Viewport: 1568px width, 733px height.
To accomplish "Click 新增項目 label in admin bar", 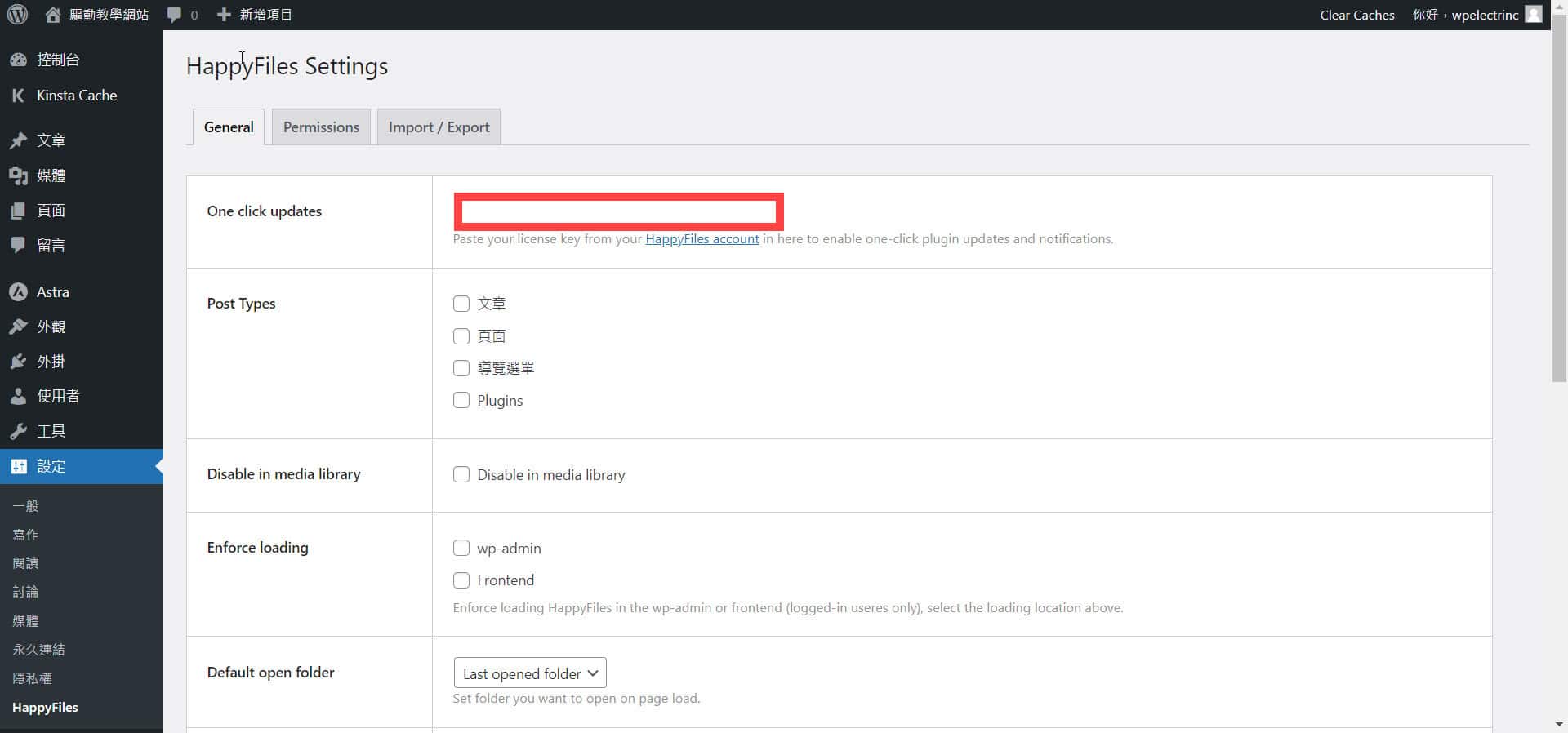I will click(265, 15).
